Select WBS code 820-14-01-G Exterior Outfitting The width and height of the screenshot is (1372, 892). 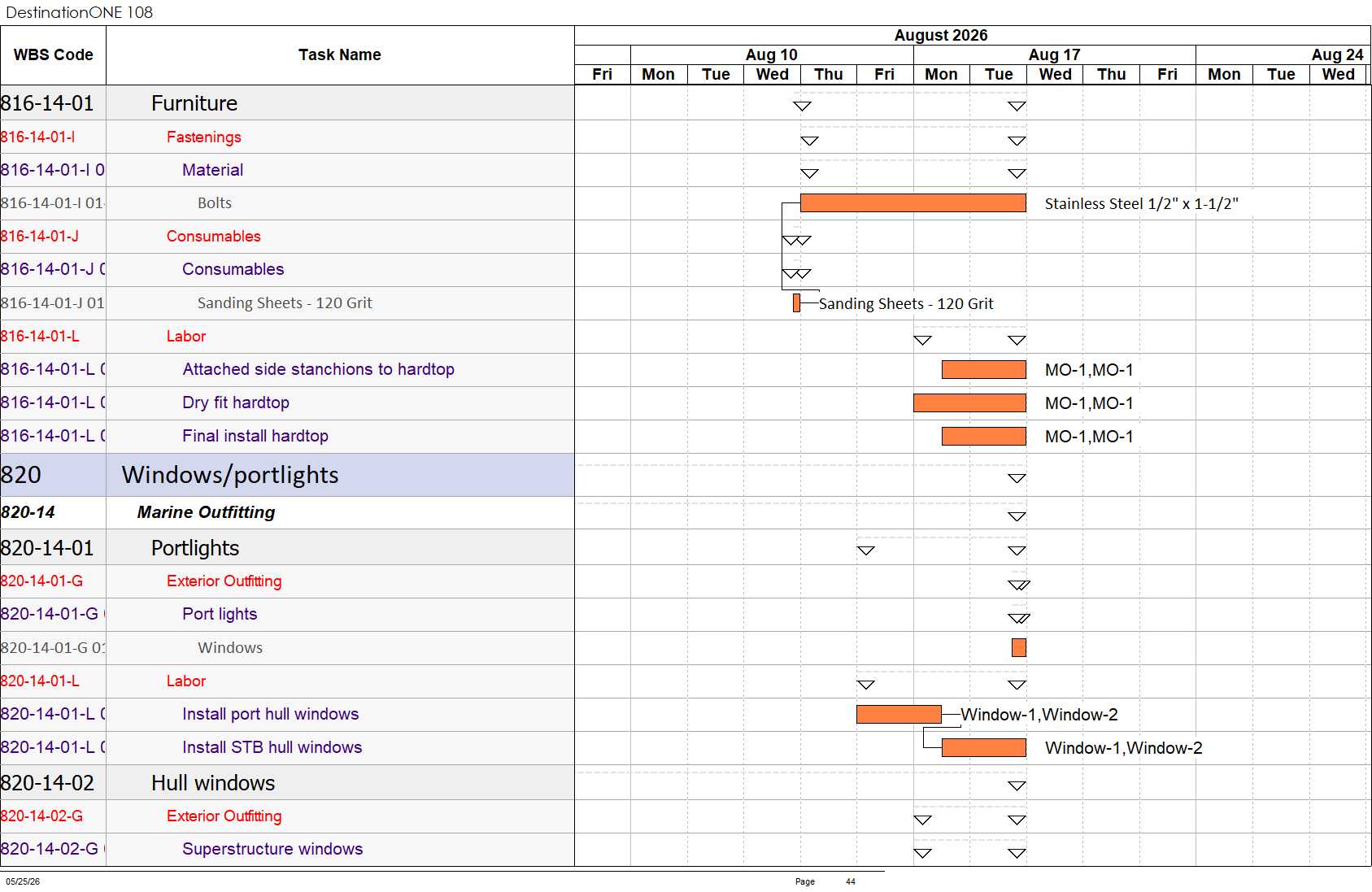pyautogui.click(x=41, y=581)
